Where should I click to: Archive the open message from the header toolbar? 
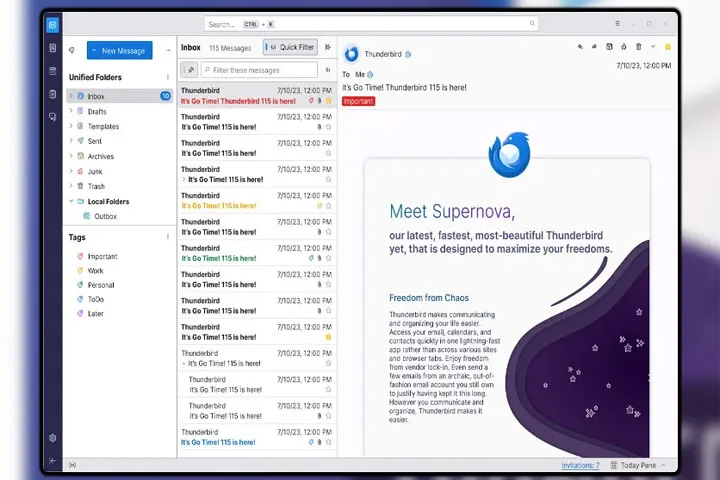click(609, 46)
